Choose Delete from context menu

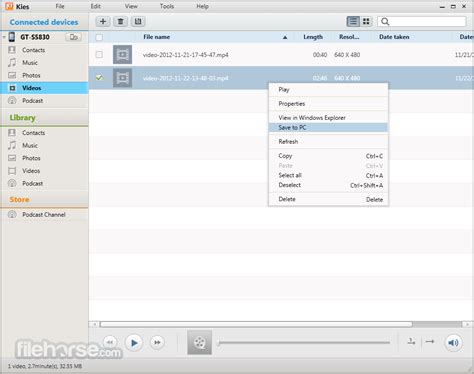(328, 199)
